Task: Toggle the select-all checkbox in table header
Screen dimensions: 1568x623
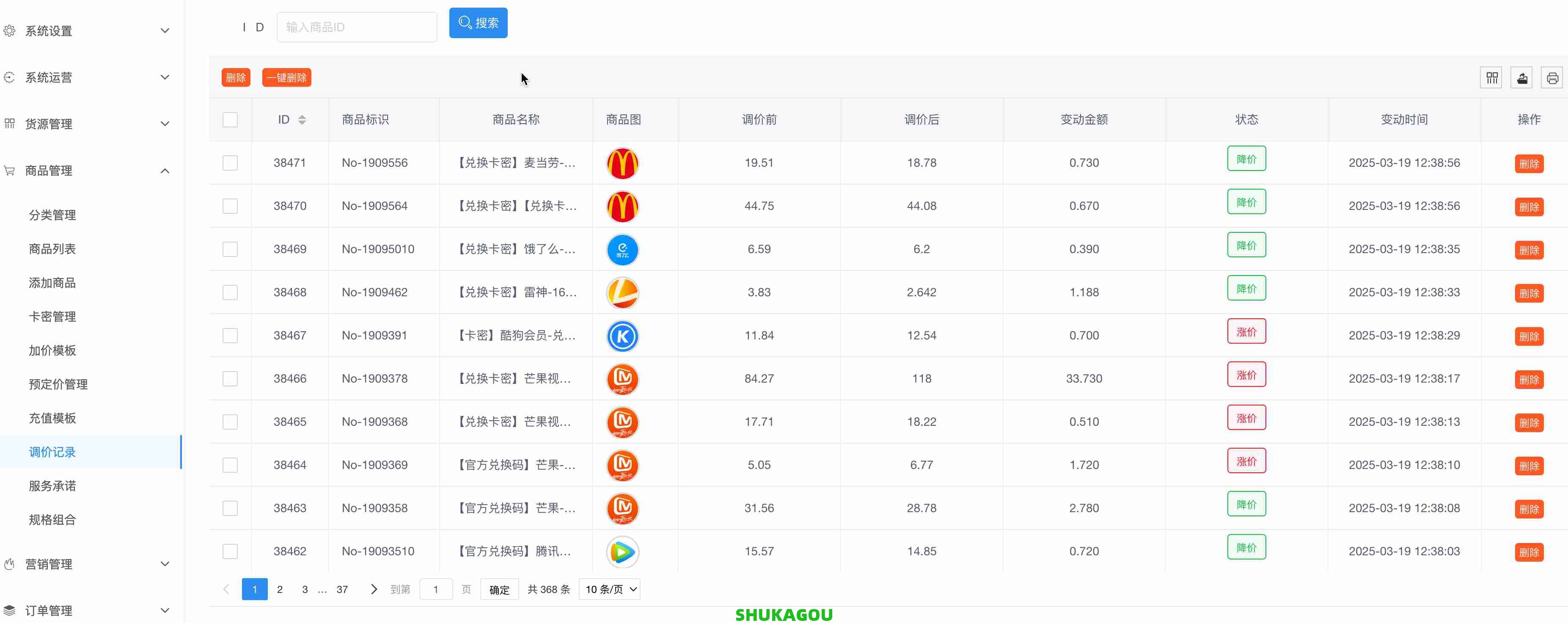Action: coord(230,120)
